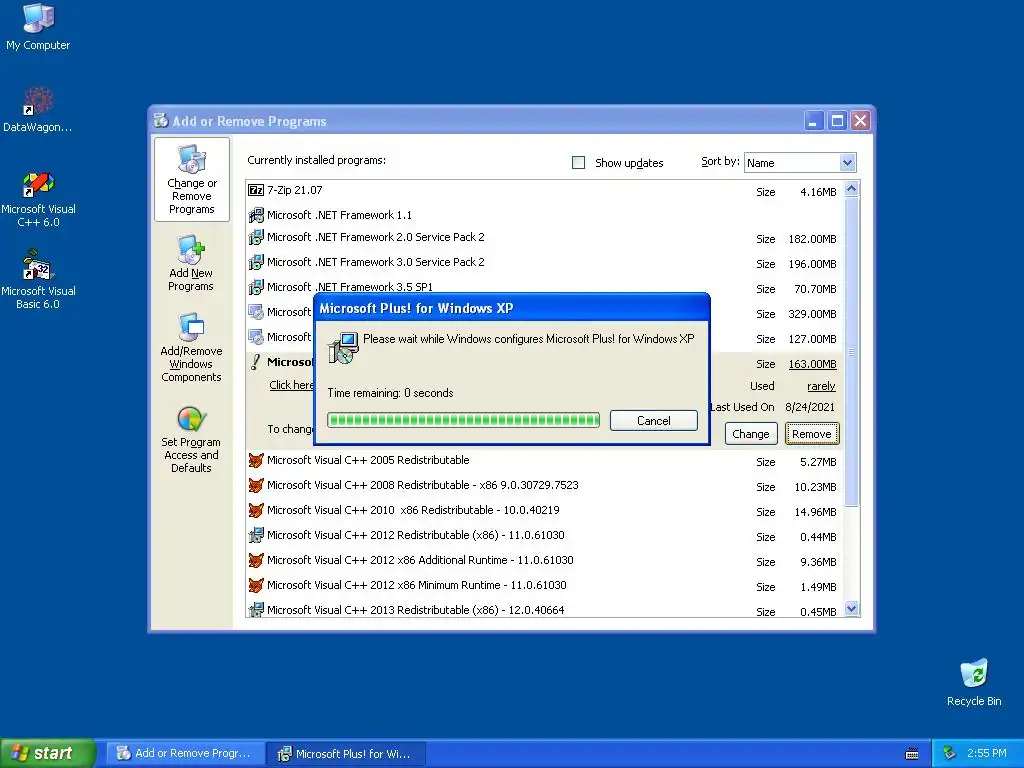Click the 2:55 PM taskbar clock
The image size is (1024, 768).
(987, 753)
